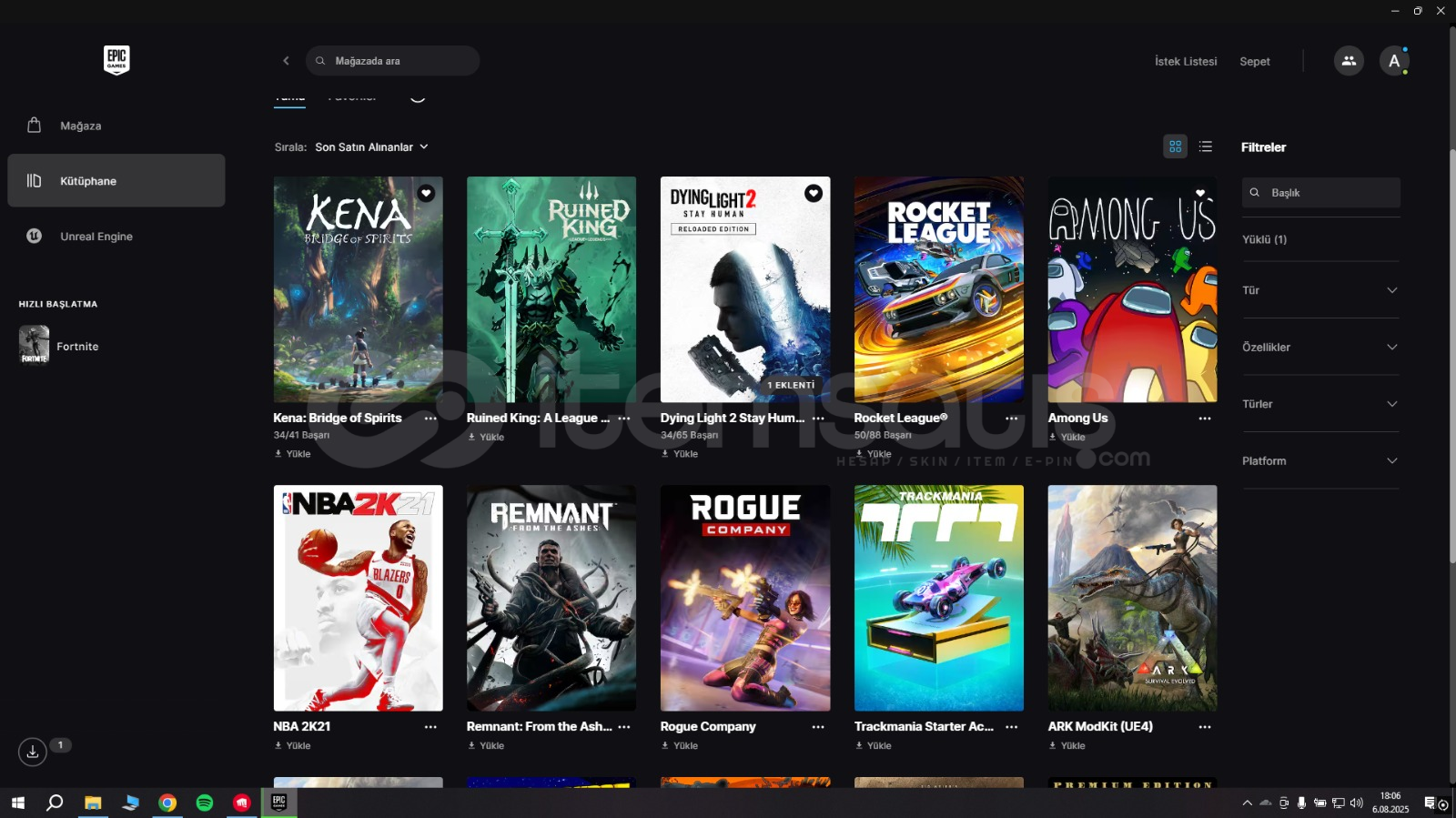Open options menu for Remnant: From the Ashes

[x=624, y=727]
